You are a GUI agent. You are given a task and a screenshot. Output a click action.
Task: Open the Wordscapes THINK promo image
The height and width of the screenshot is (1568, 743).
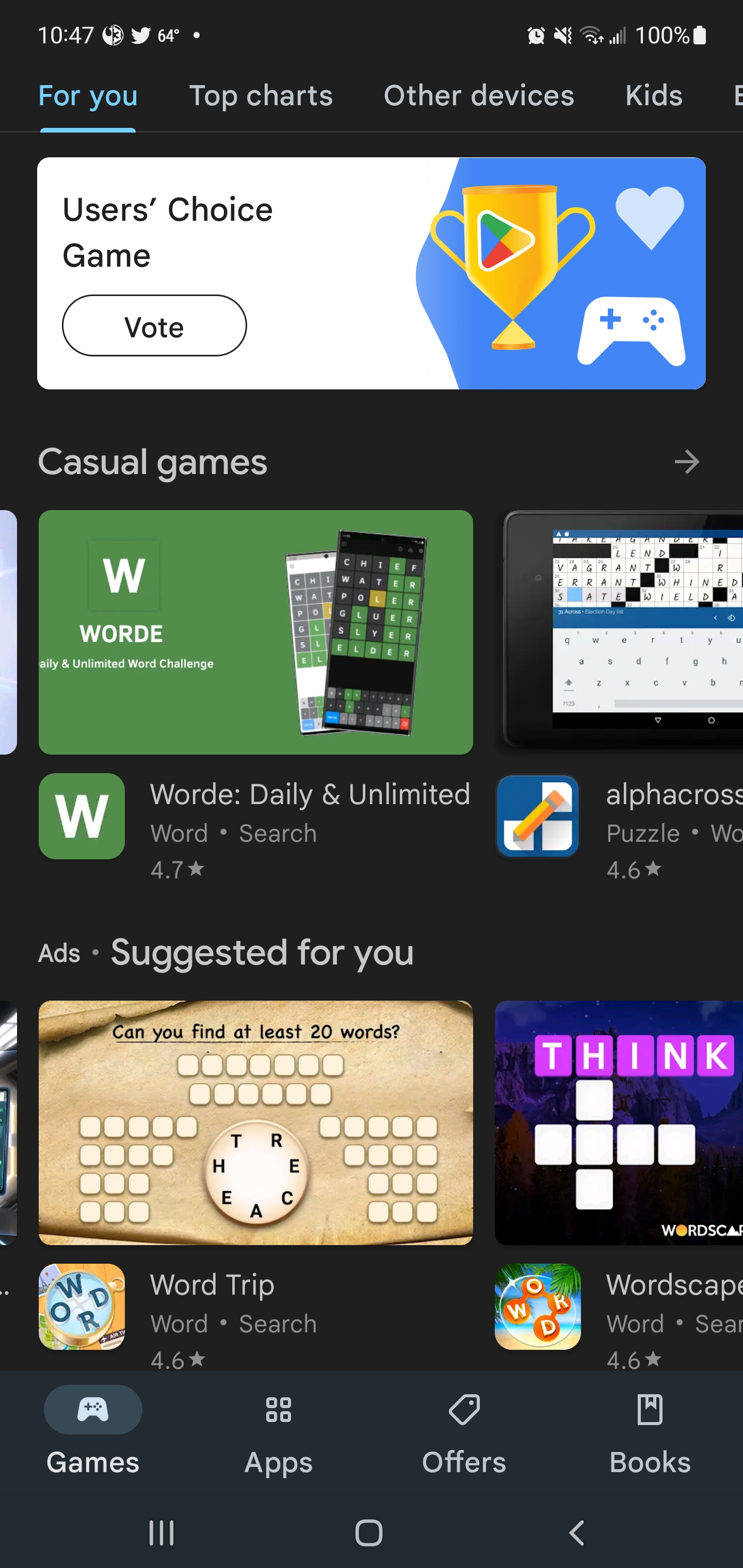click(619, 1122)
